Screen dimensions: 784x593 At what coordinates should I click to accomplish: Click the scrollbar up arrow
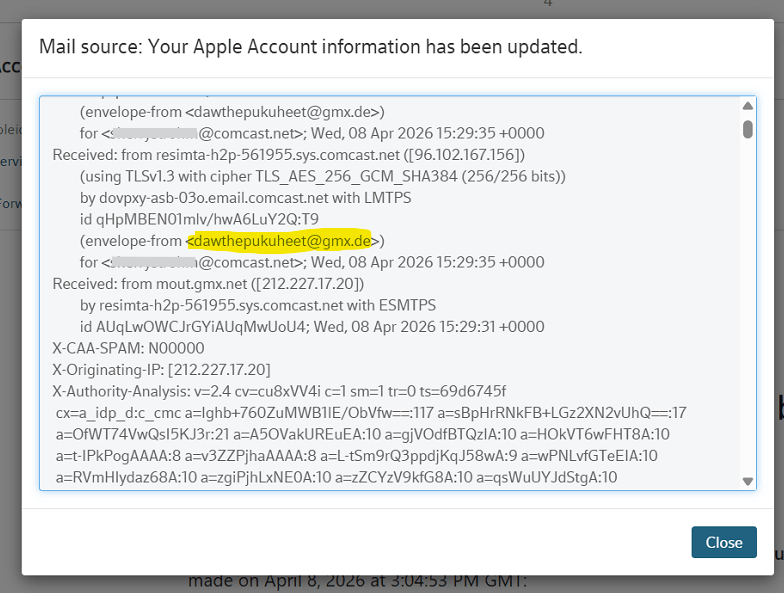(x=747, y=106)
